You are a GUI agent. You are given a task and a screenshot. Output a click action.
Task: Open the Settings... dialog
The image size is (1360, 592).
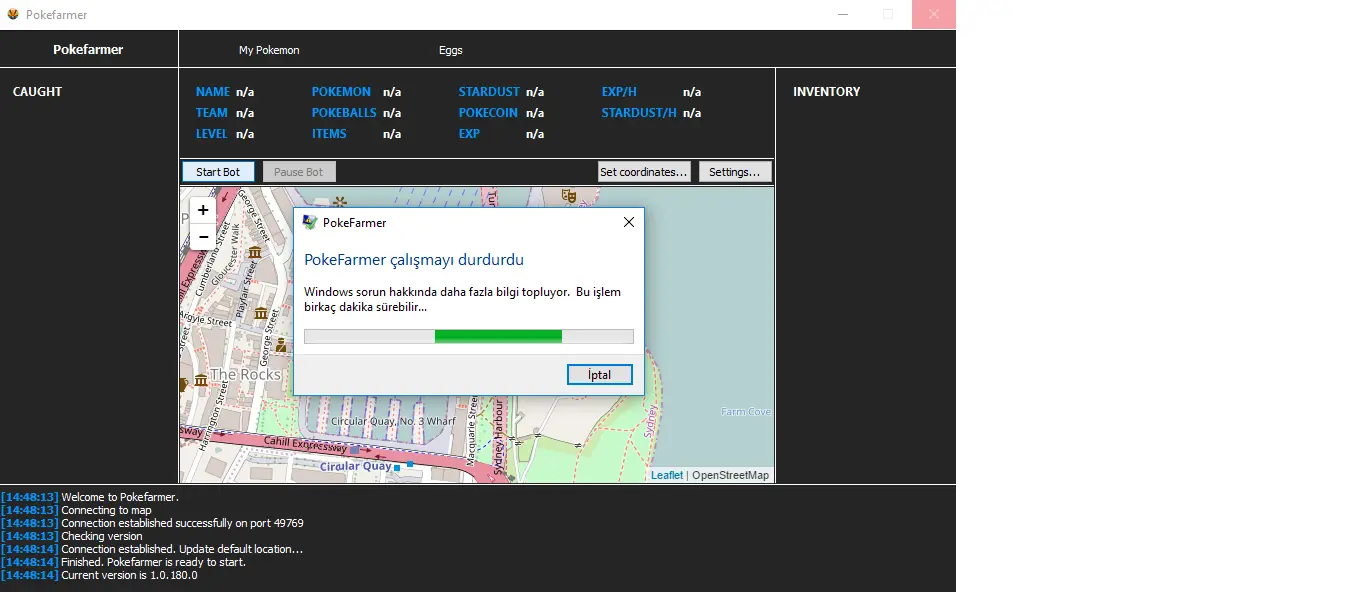(x=735, y=172)
